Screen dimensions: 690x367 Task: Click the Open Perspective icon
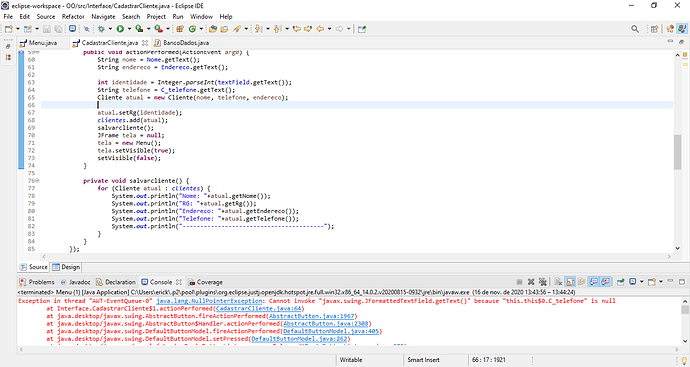pyautogui.click(x=654, y=29)
